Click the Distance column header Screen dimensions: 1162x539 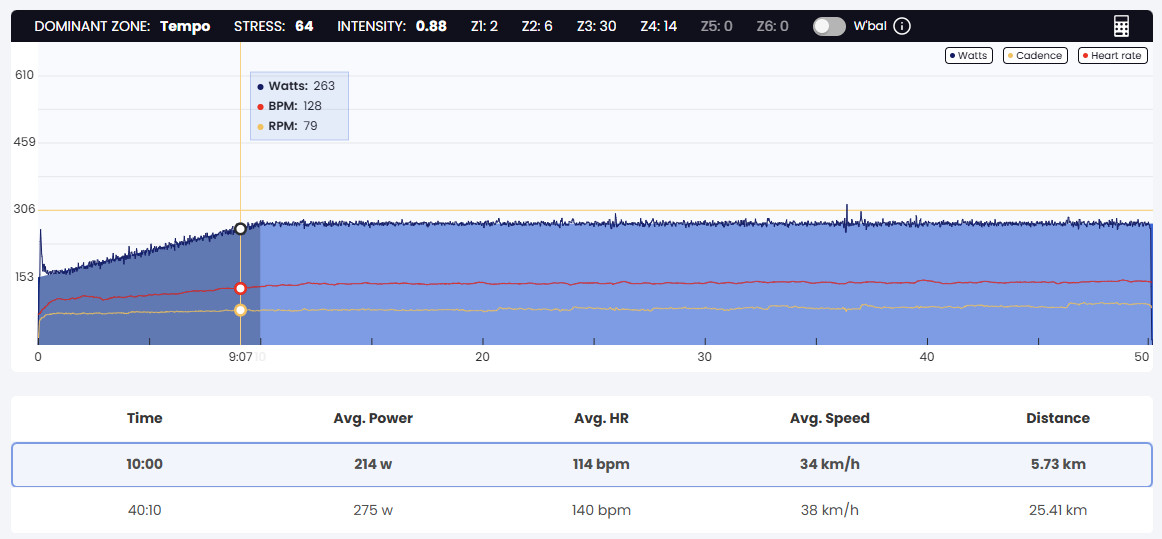point(1057,418)
